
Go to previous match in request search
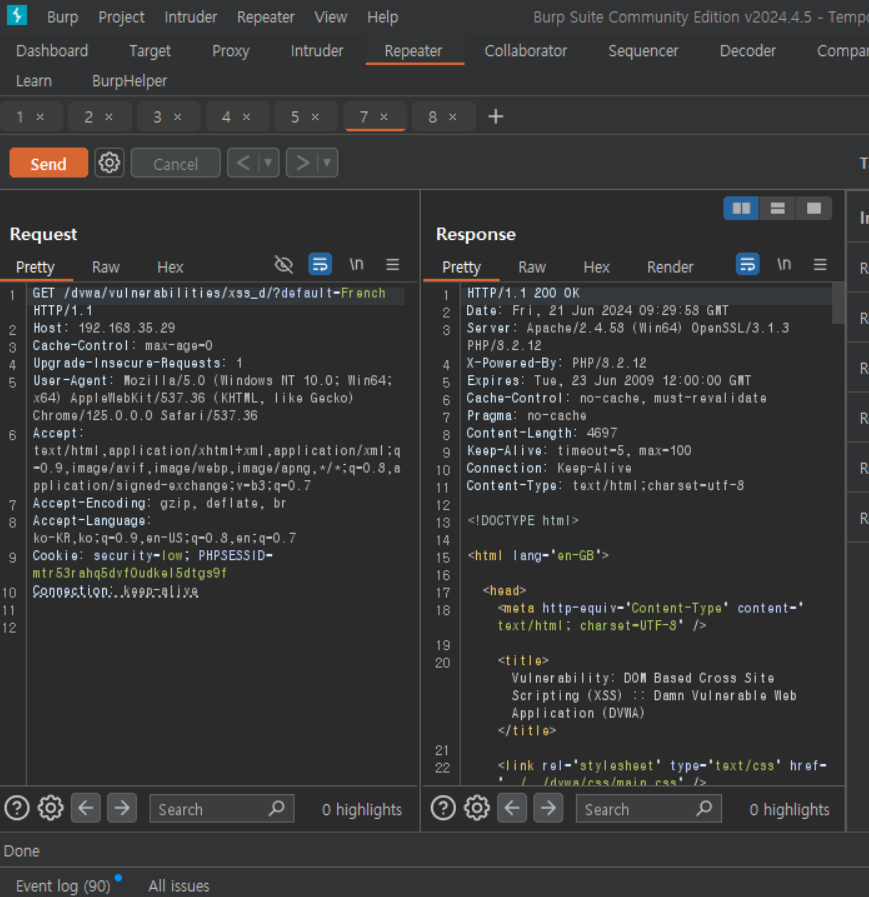tap(85, 808)
